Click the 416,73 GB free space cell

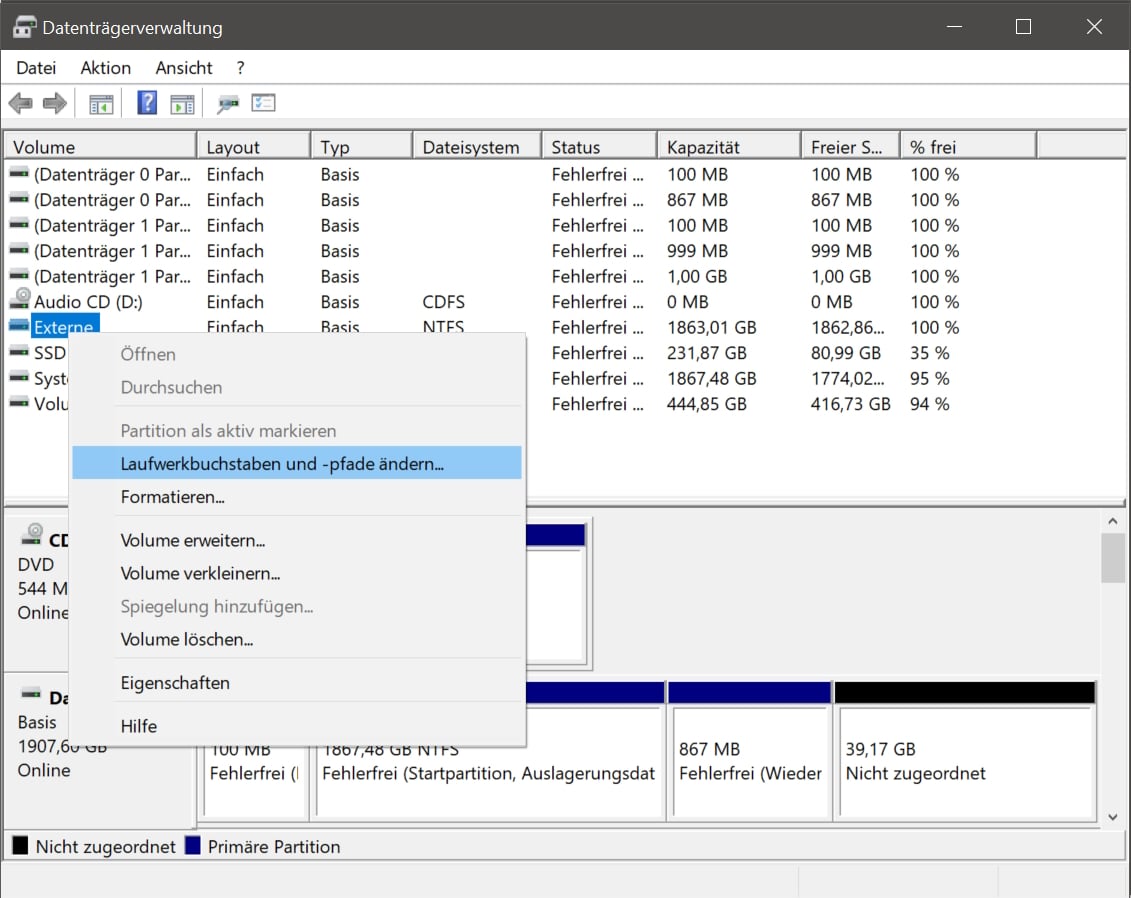point(850,404)
